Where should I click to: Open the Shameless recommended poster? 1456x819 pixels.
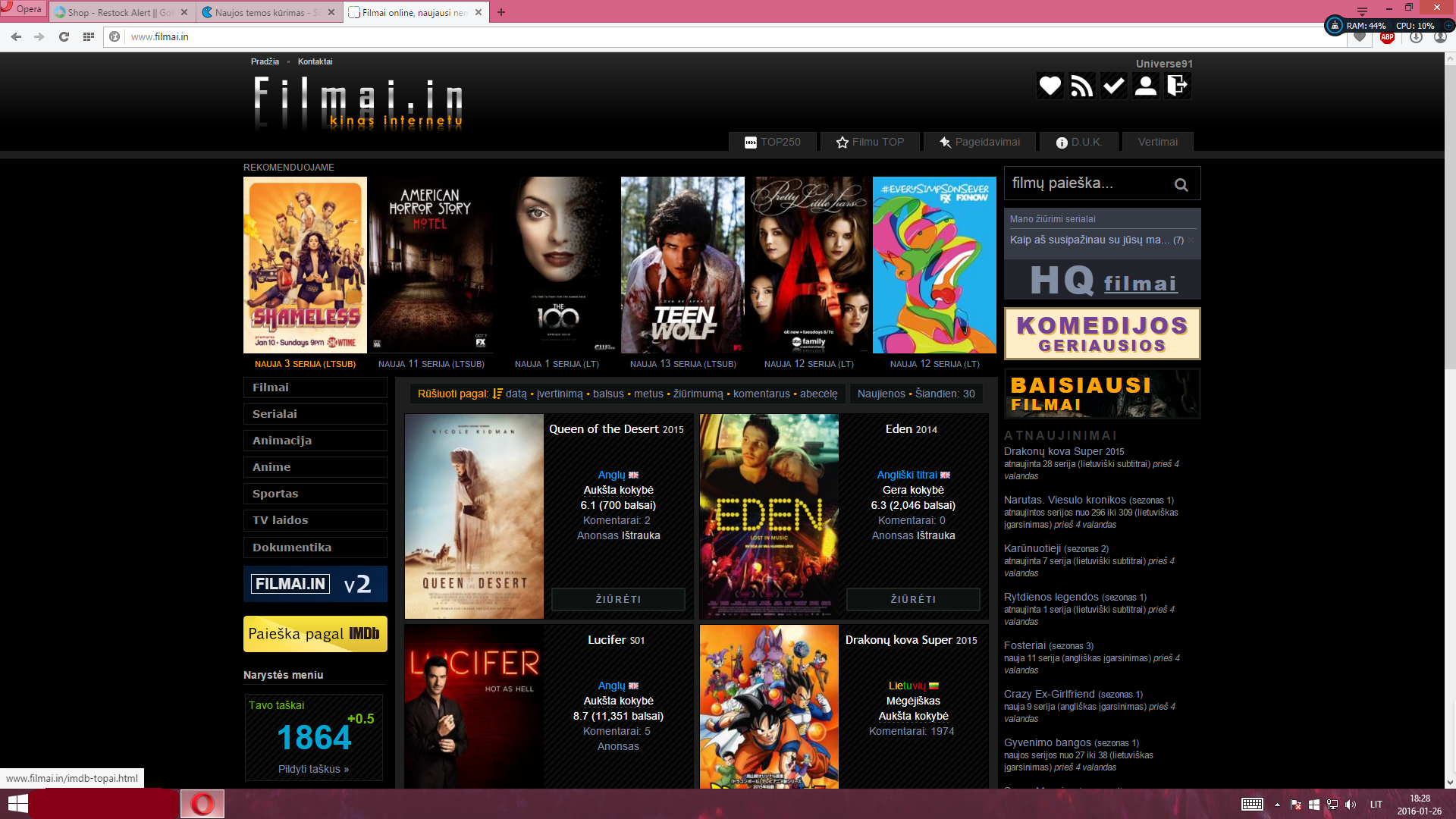pyautogui.click(x=305, y=265)
